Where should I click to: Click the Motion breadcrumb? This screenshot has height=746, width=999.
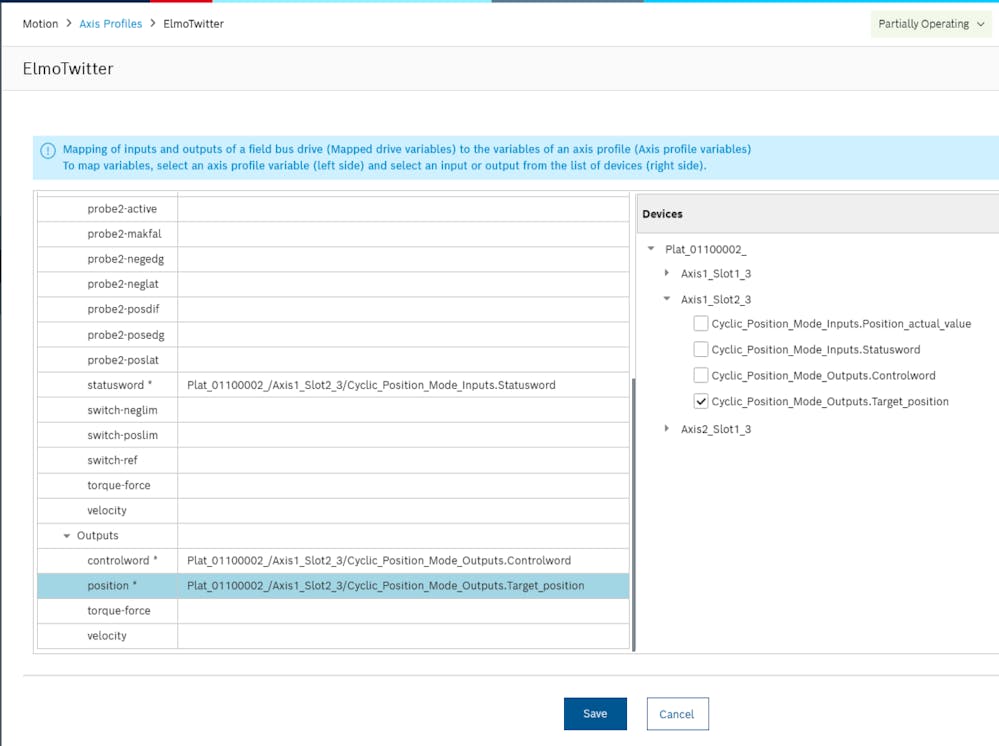(x=40, y=24)
